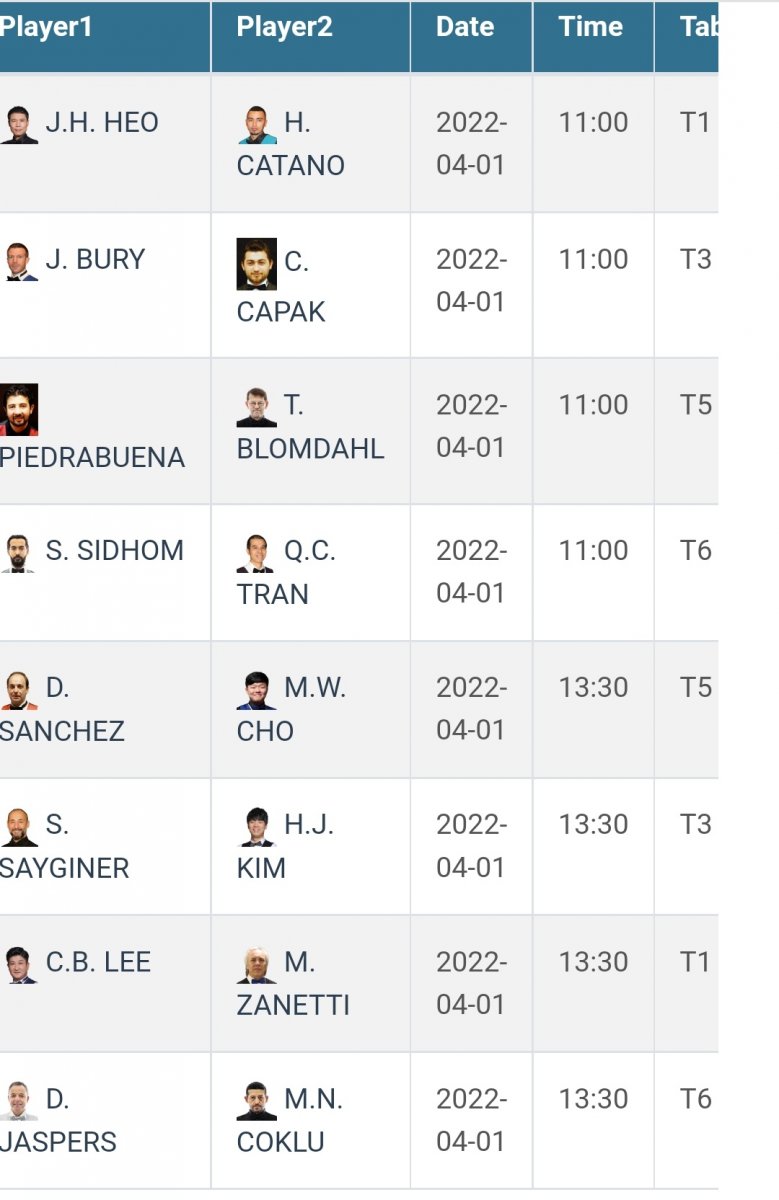Open J. BURY's player name link
This screenshot has height=1200, width=779.
point(95,260)
